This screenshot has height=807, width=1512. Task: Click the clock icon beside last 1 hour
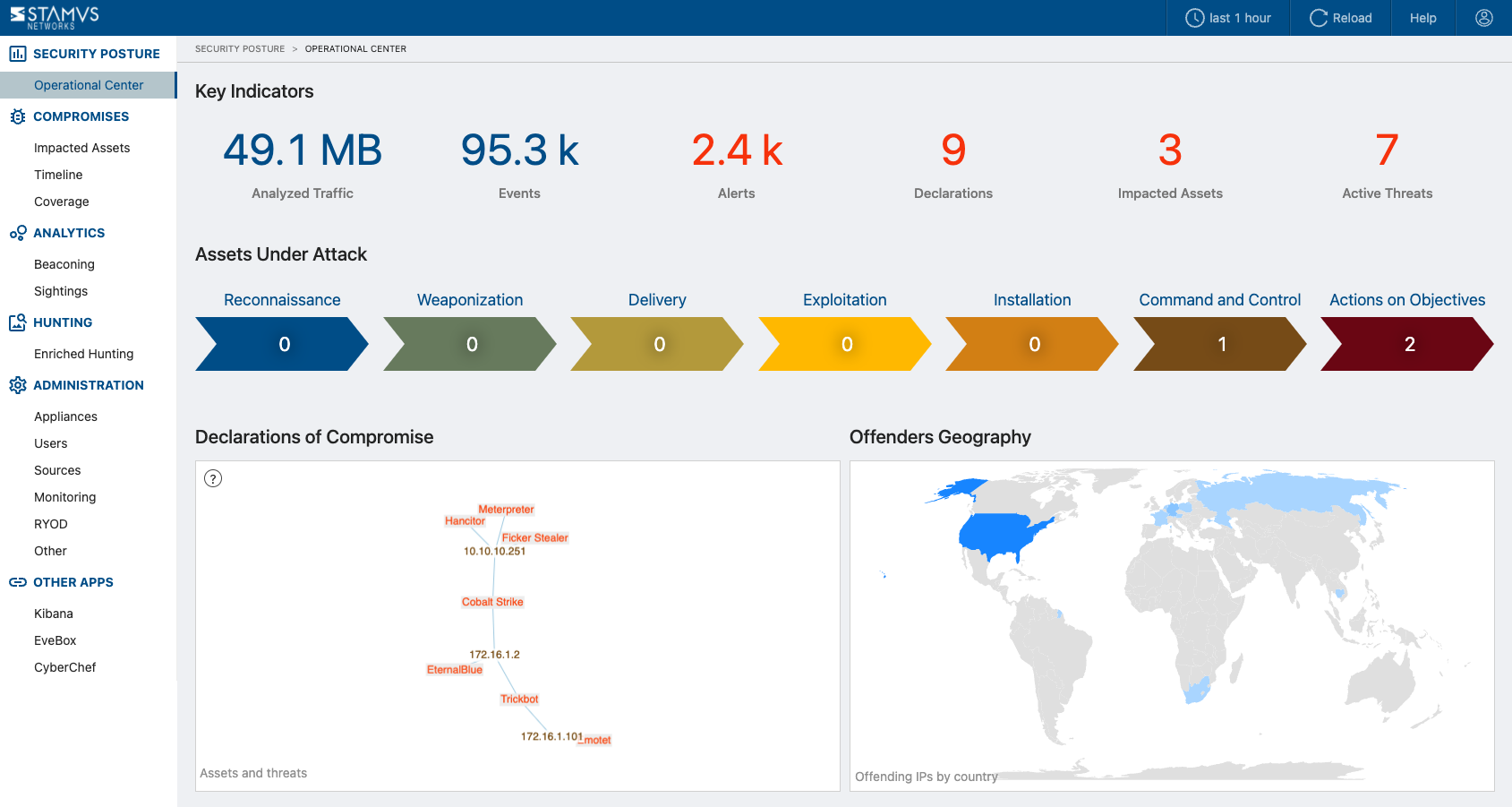(1194, 18)
